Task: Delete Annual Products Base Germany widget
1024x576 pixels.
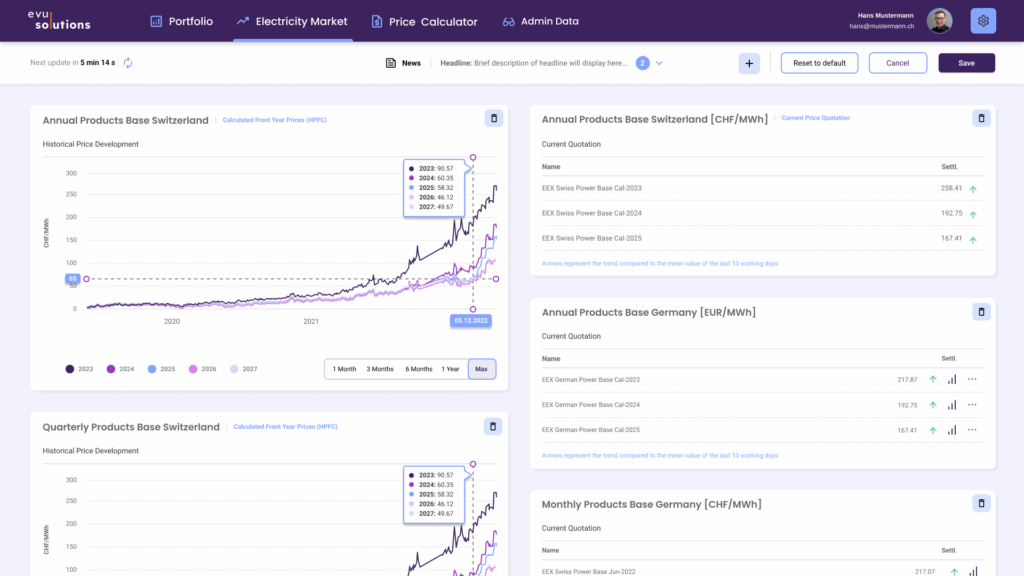Action: point(981,312)
